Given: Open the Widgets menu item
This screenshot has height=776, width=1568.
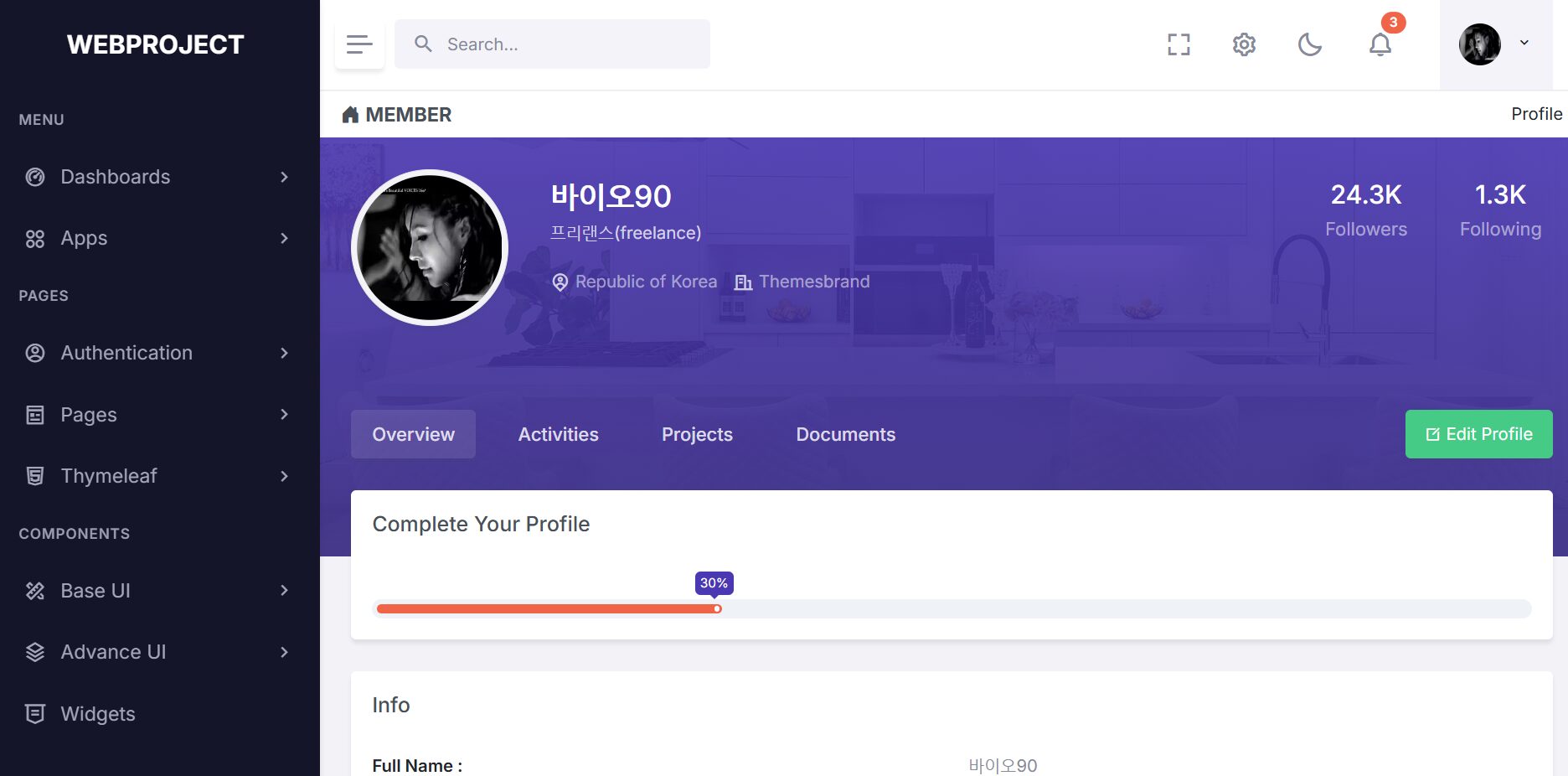Looking at the screenshot, I should click(159, 714).
